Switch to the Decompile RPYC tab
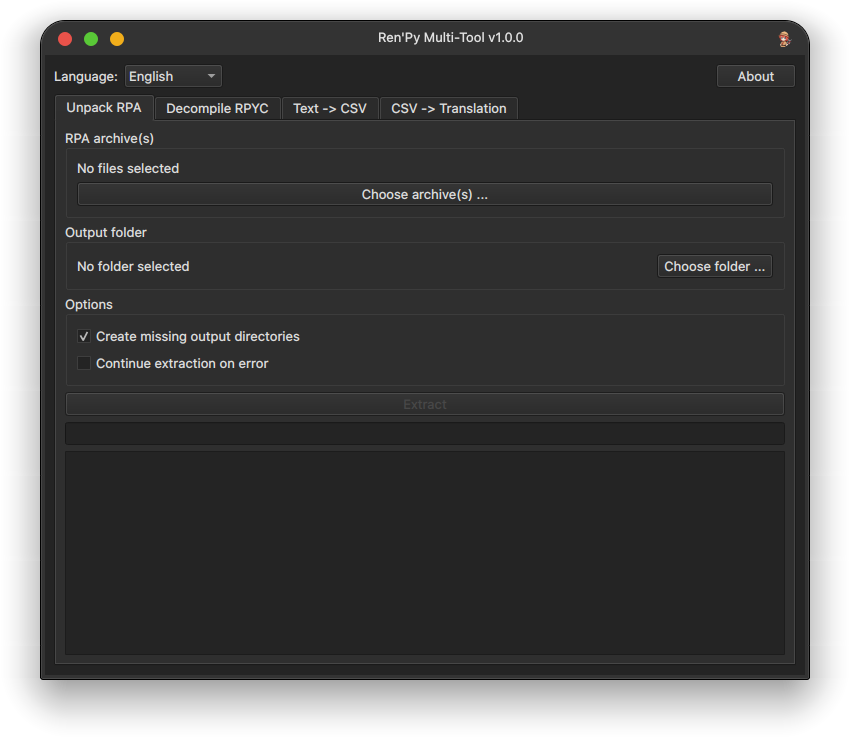850x738 pixels. tap(217, 108)
